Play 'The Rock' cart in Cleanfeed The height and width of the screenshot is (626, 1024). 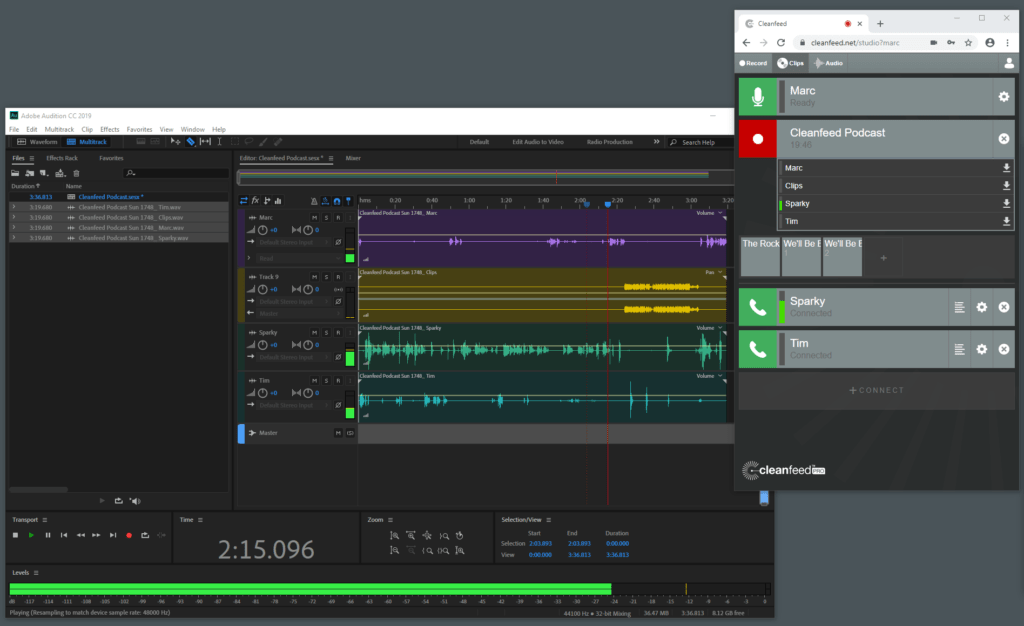(760, 255)
